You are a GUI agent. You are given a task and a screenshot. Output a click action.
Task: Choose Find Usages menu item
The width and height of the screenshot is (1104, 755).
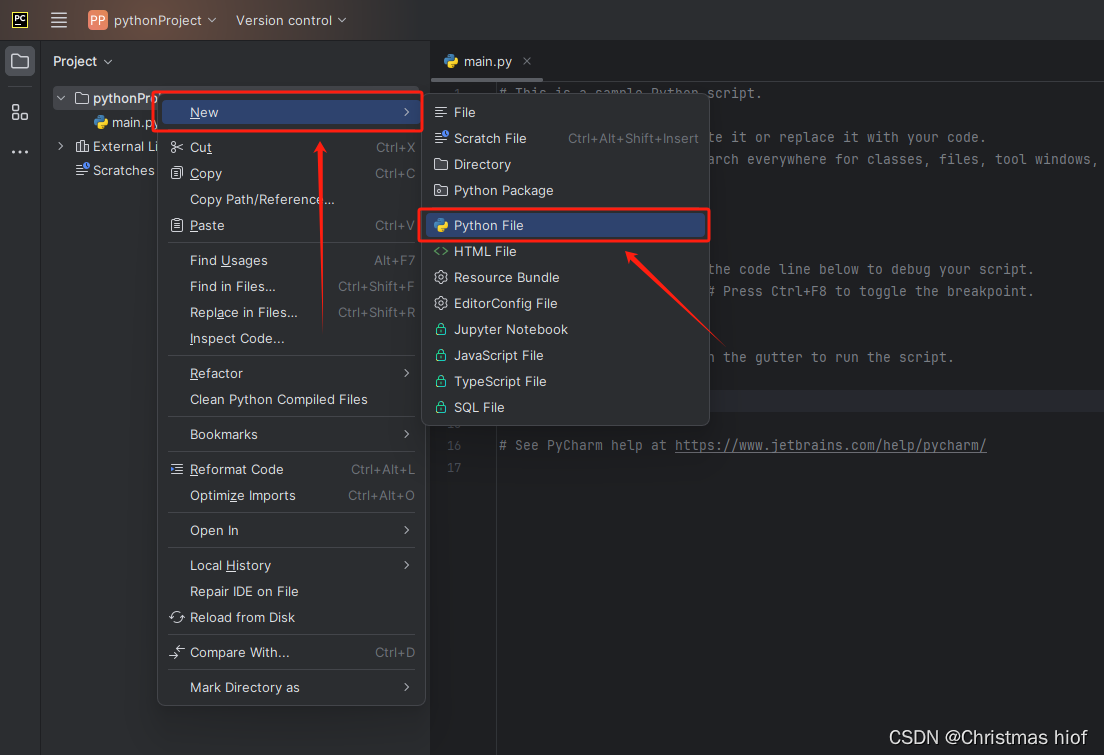pyautogui.click(x=291, y=261)
